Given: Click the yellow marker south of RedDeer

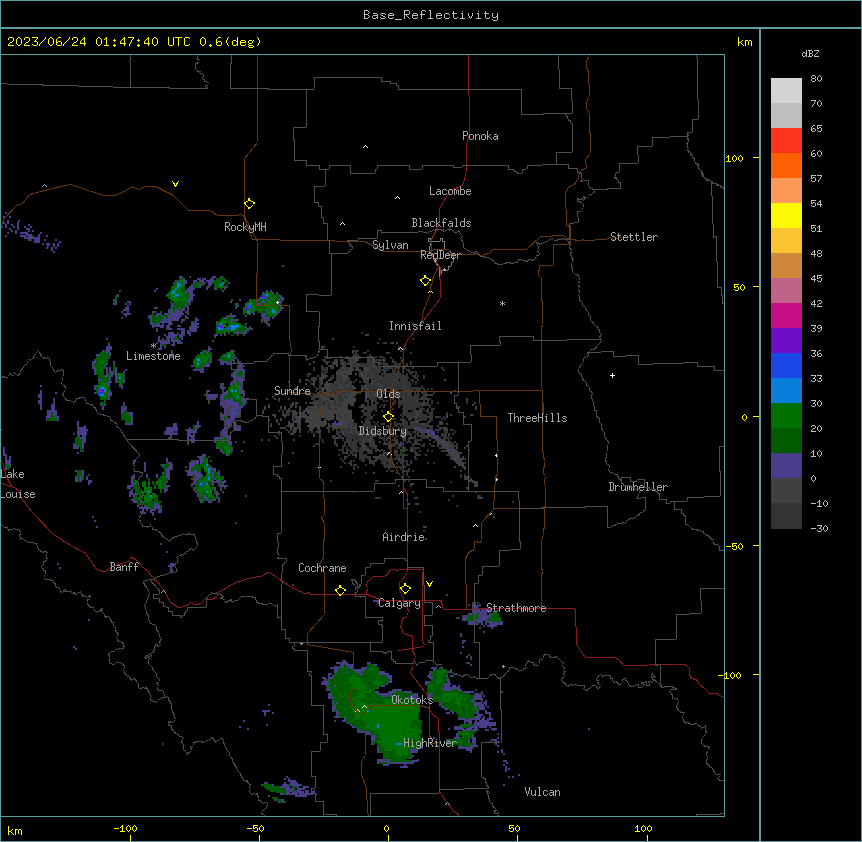Looking at the screenshot, I should click(426, 281).
